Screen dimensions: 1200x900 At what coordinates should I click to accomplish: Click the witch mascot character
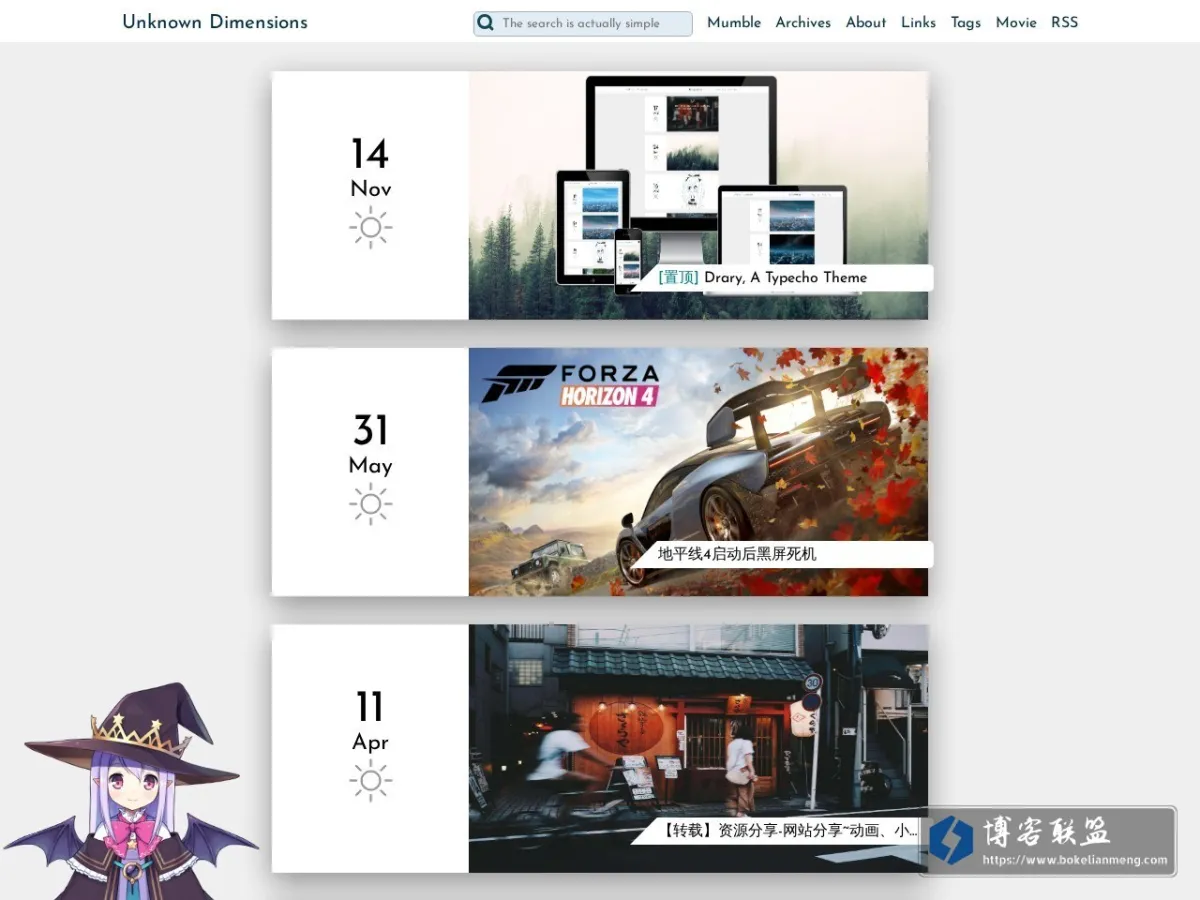[x=130, y=792]
